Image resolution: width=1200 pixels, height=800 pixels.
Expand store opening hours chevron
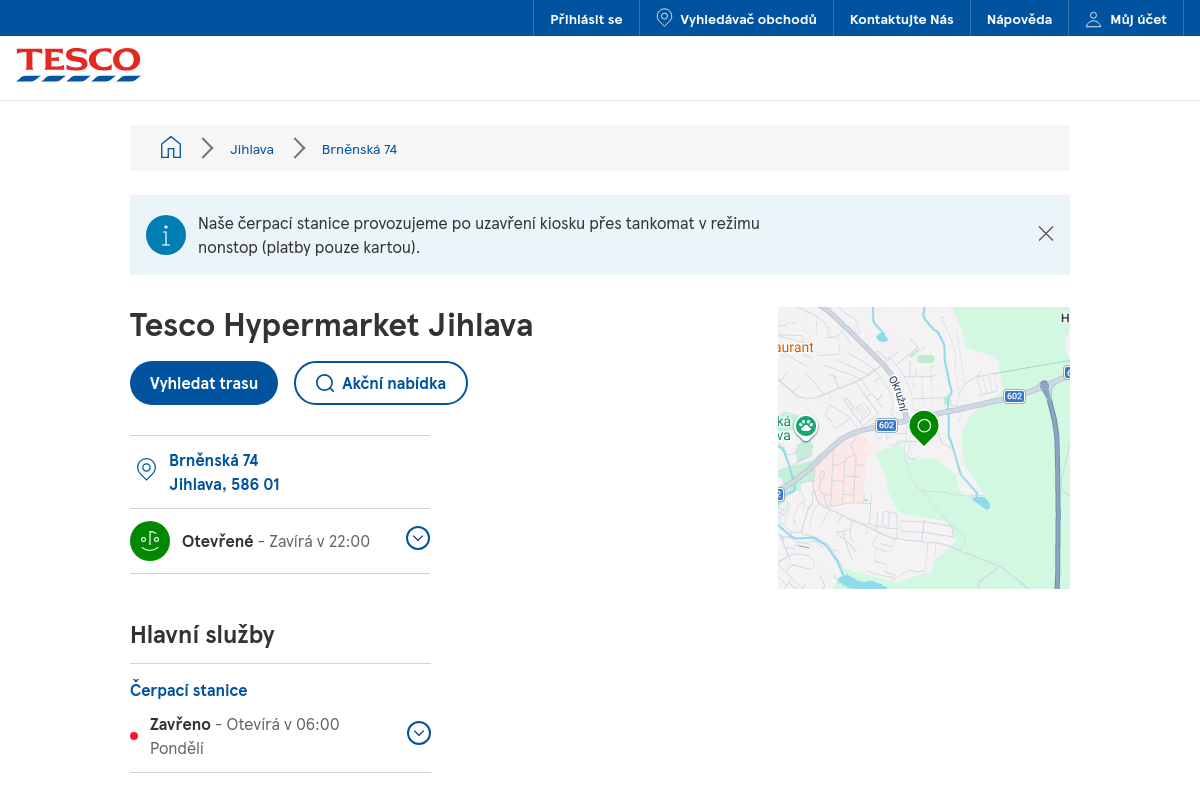pos(418,539)
